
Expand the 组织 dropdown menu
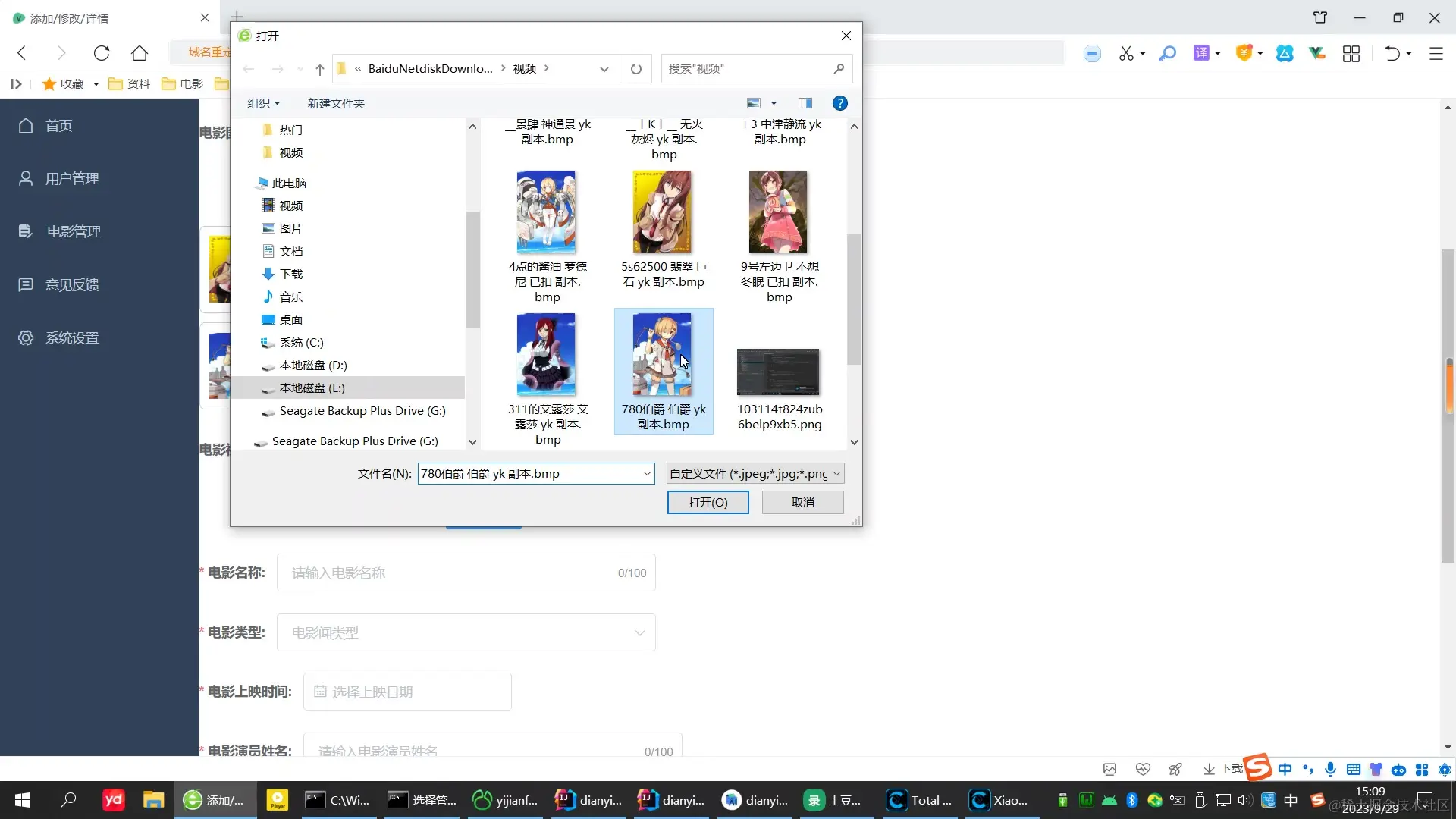point(263,103)
